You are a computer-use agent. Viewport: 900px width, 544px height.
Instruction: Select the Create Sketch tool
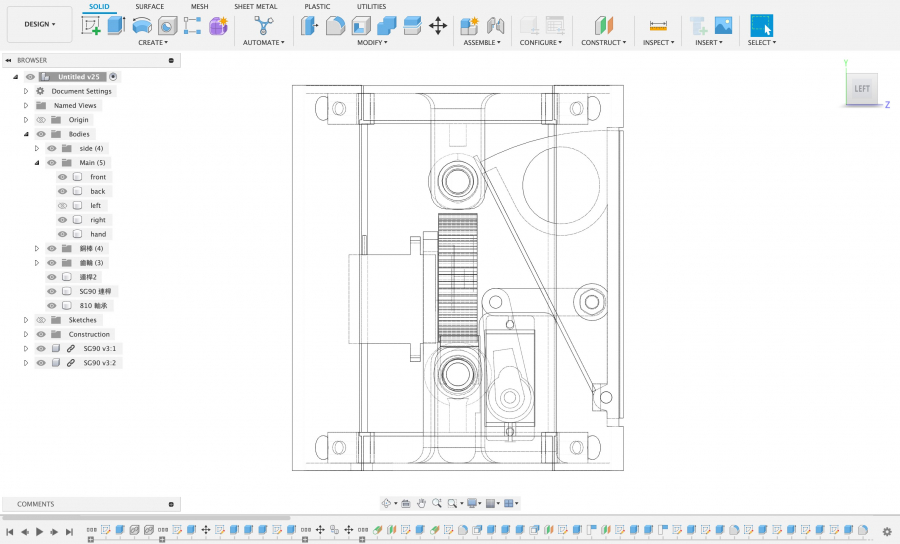point(91,26)
